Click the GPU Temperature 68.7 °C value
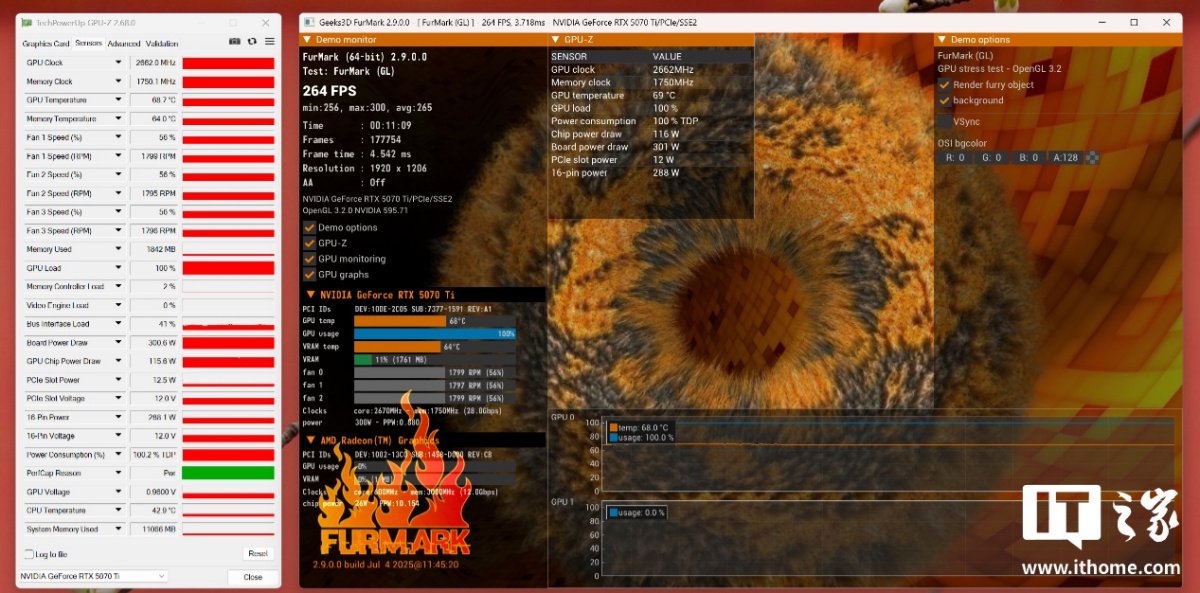 coord(153,100)
